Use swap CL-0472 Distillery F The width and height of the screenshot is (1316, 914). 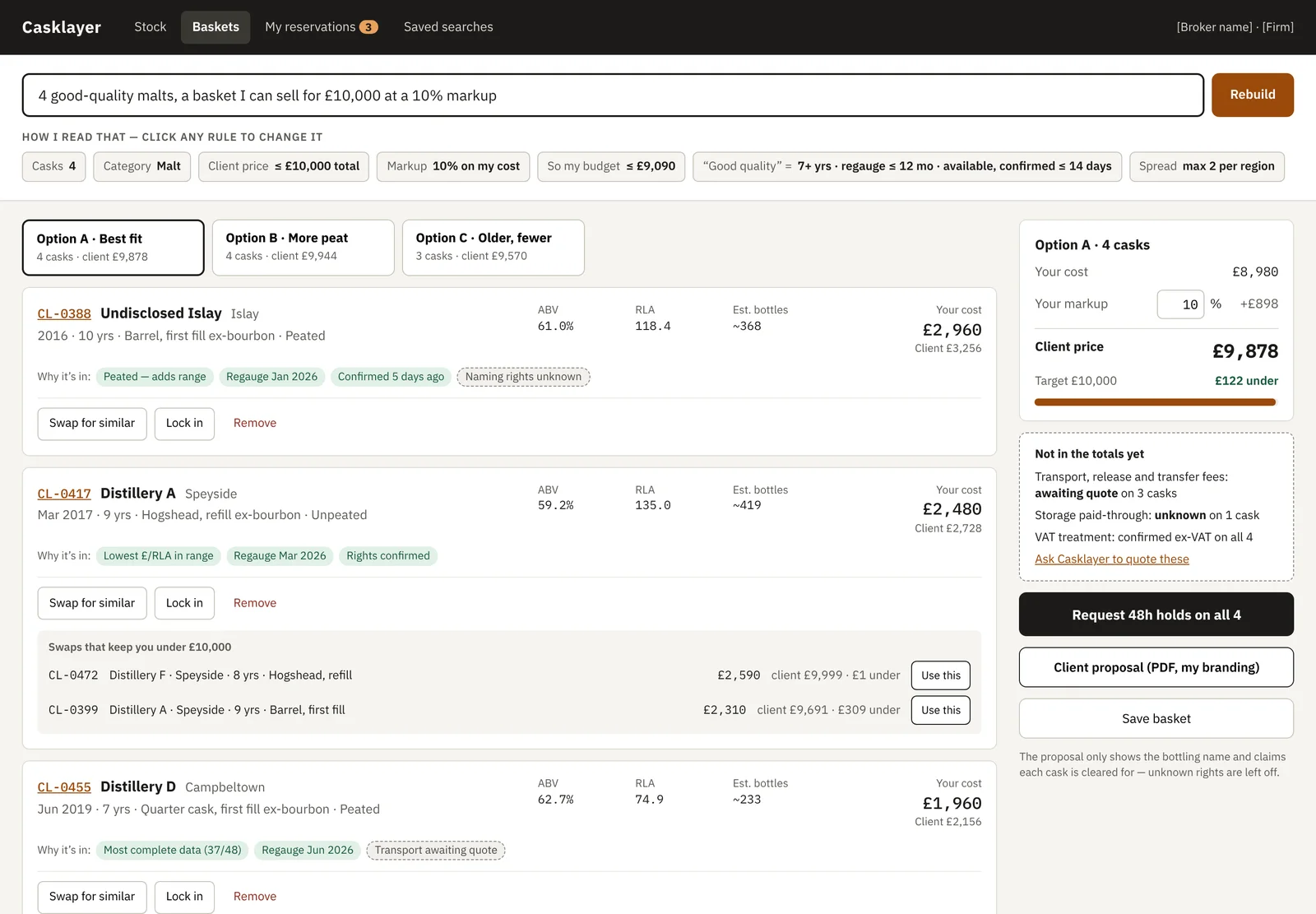tap(941, 675)
